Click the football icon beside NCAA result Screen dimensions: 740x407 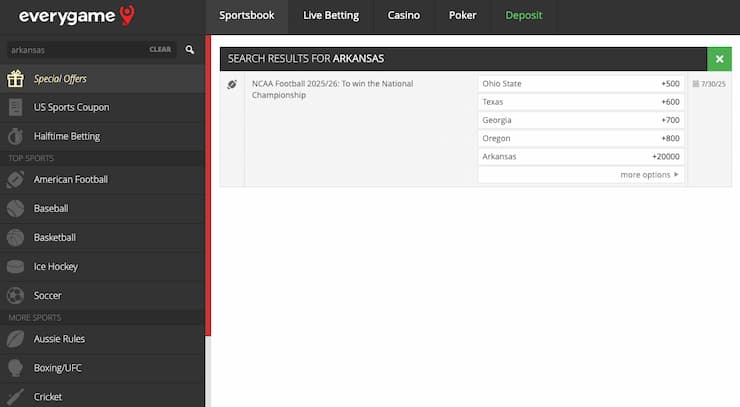click(232, 85)
